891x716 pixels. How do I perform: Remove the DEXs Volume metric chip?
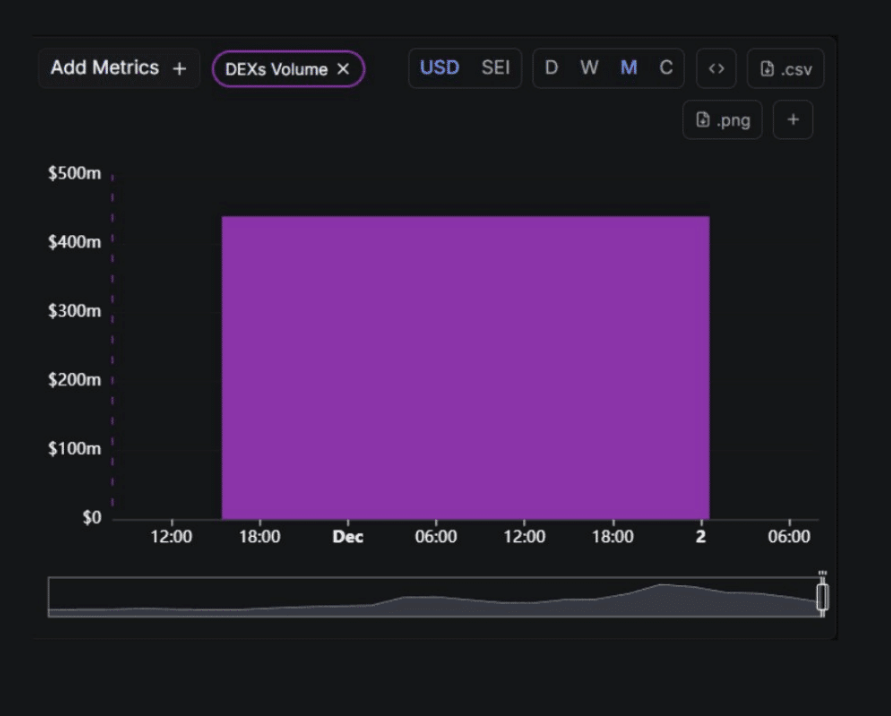[343, 69]
